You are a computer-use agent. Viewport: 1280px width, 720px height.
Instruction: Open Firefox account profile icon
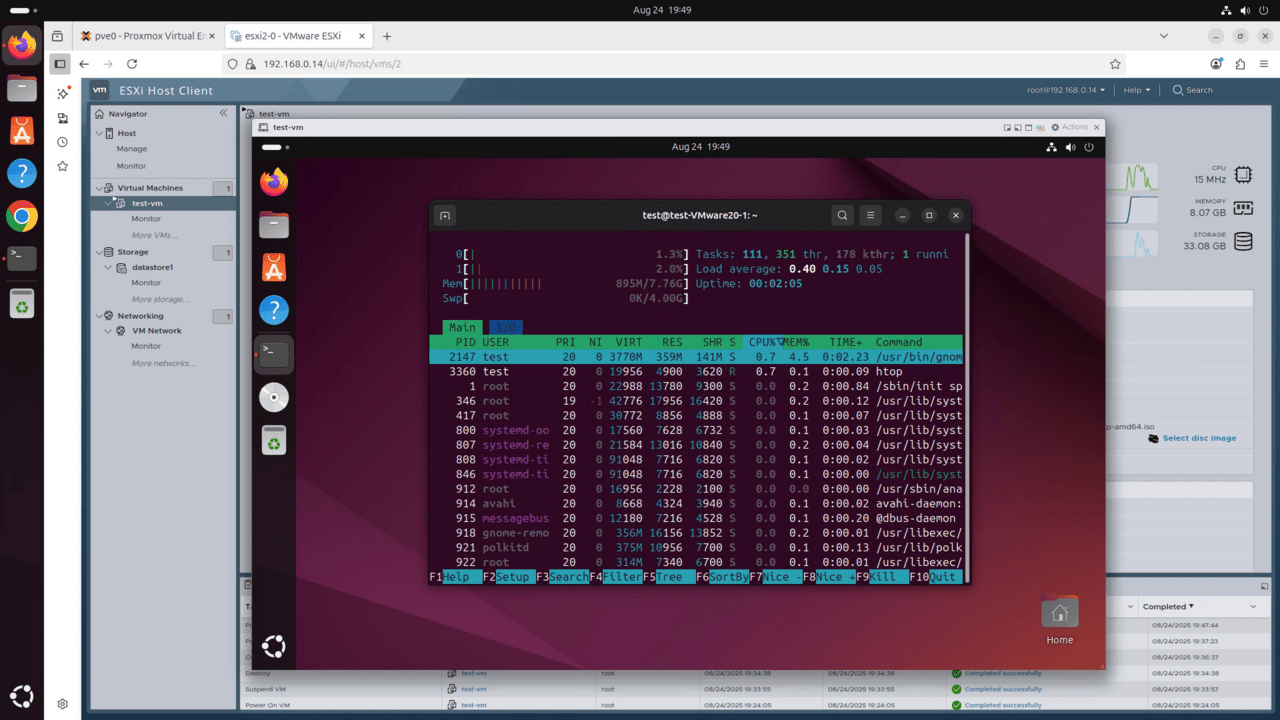click(1216, 64)
